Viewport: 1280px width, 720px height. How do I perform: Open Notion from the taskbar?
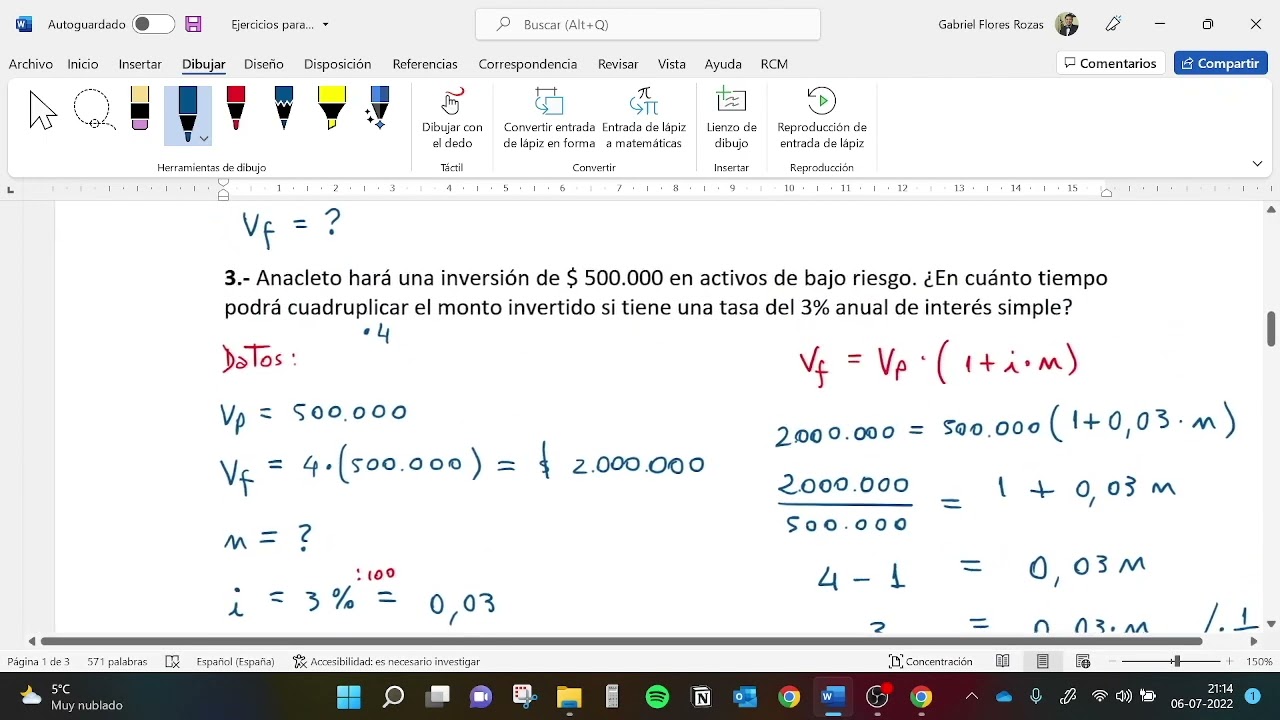702,697
